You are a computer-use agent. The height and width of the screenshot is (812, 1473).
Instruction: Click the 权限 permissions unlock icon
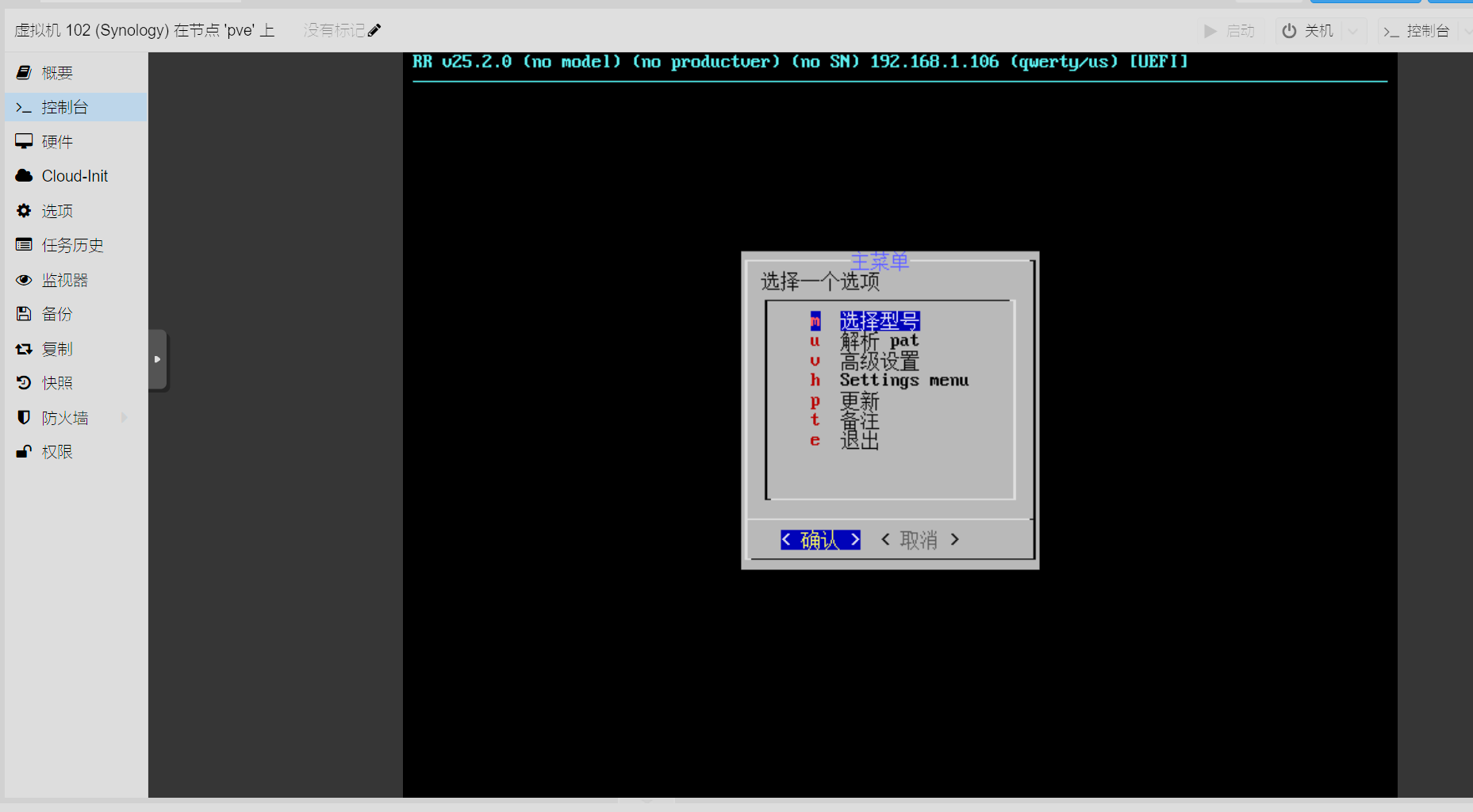(24, 452)
